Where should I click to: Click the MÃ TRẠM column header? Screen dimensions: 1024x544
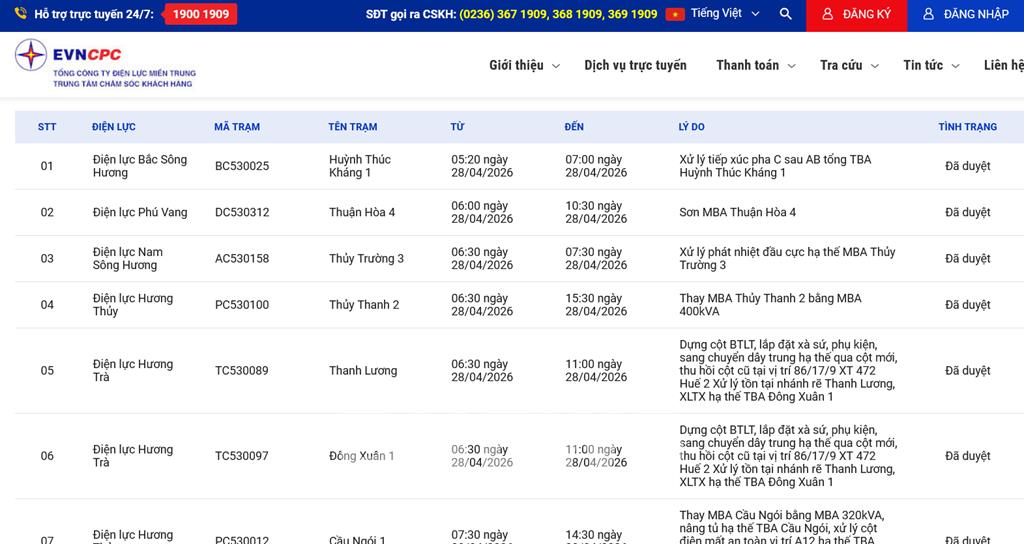[x=237, y=127]
